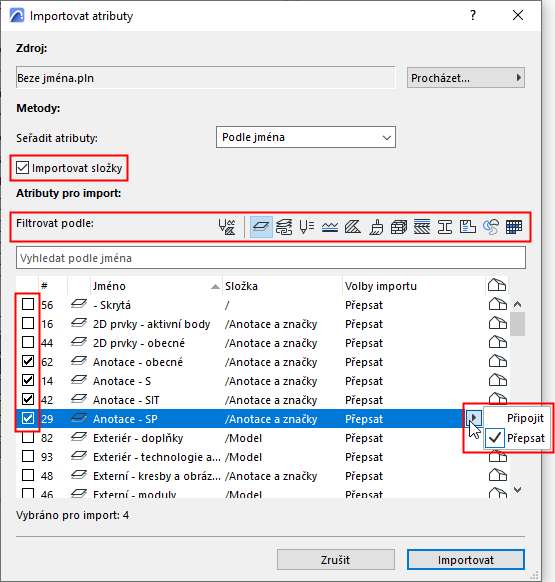Click the scroll down arrow of list

(x=518, y=490)
